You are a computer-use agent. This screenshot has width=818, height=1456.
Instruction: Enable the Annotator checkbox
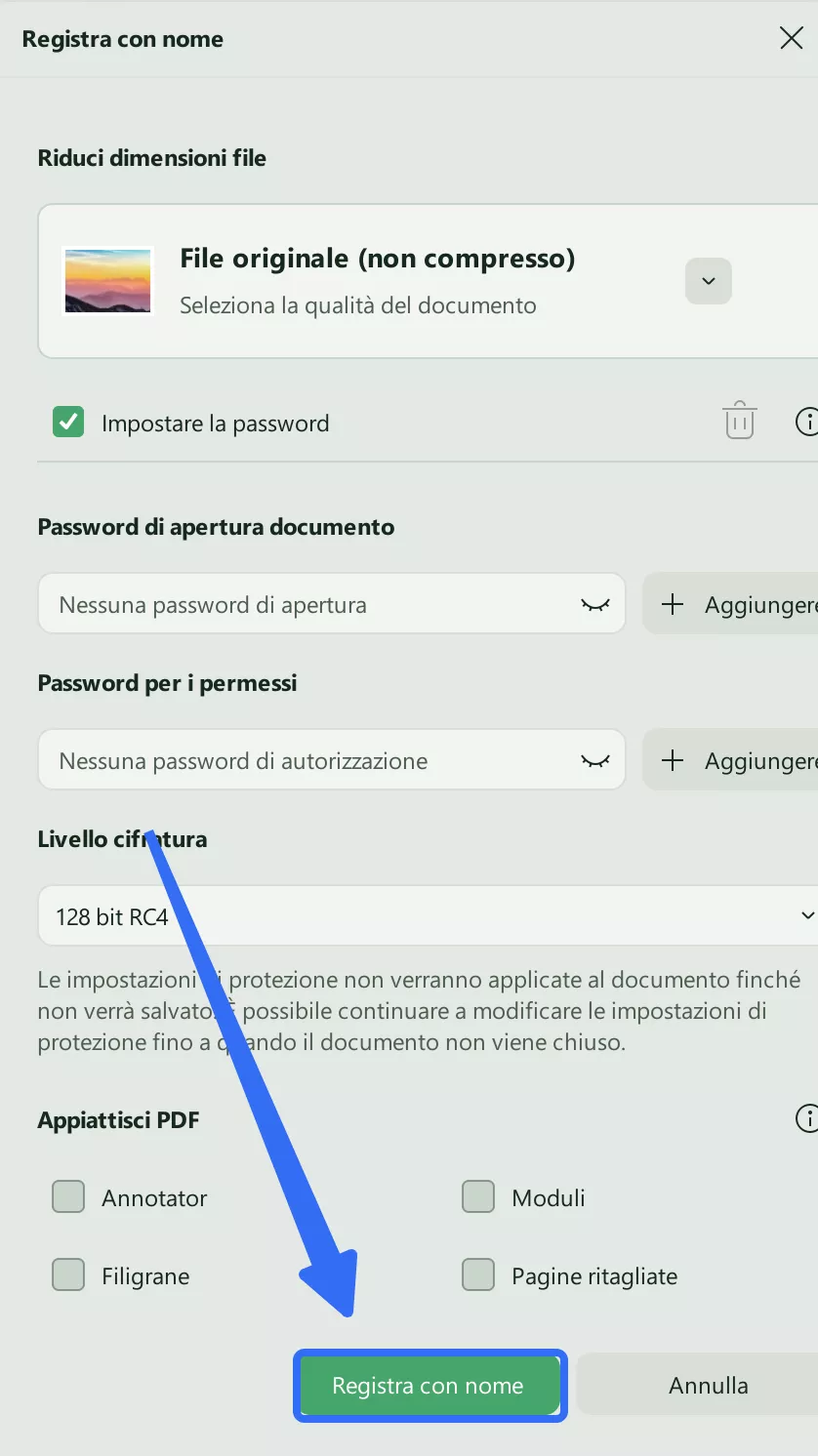point(67,1196)
